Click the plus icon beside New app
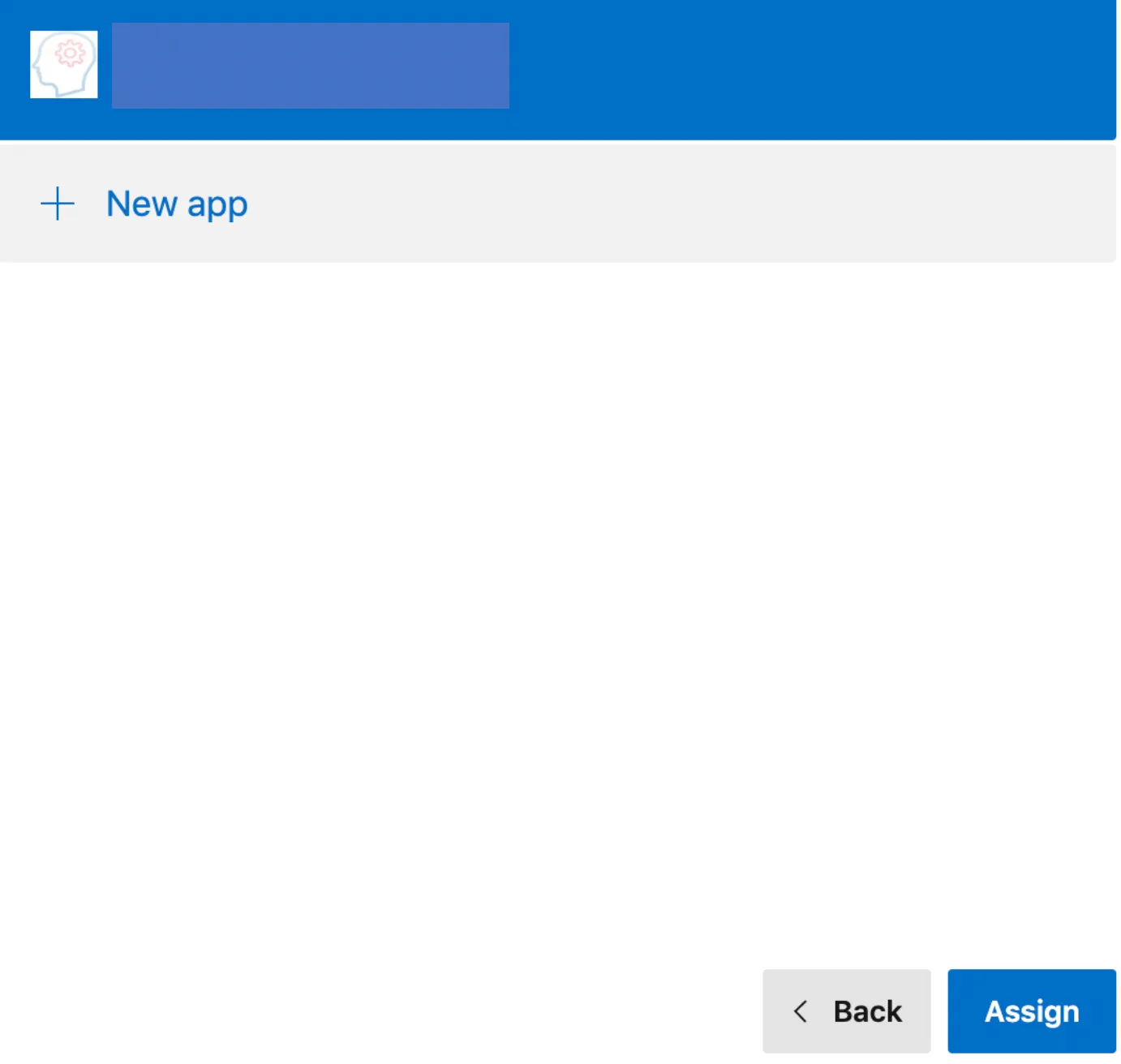This screenshot has width=1121, height=1064. pos(58,204)
